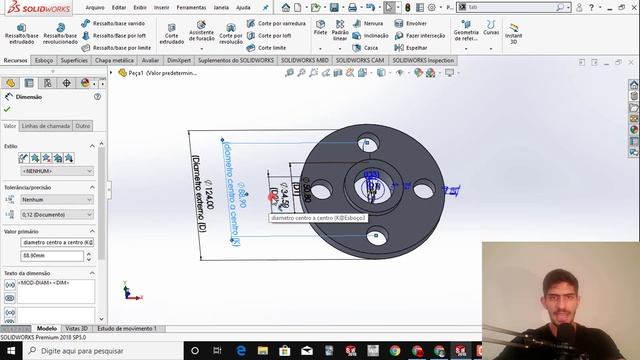Choose Corte limite
This screenshot has height=360, width=640.
(266, 48)
